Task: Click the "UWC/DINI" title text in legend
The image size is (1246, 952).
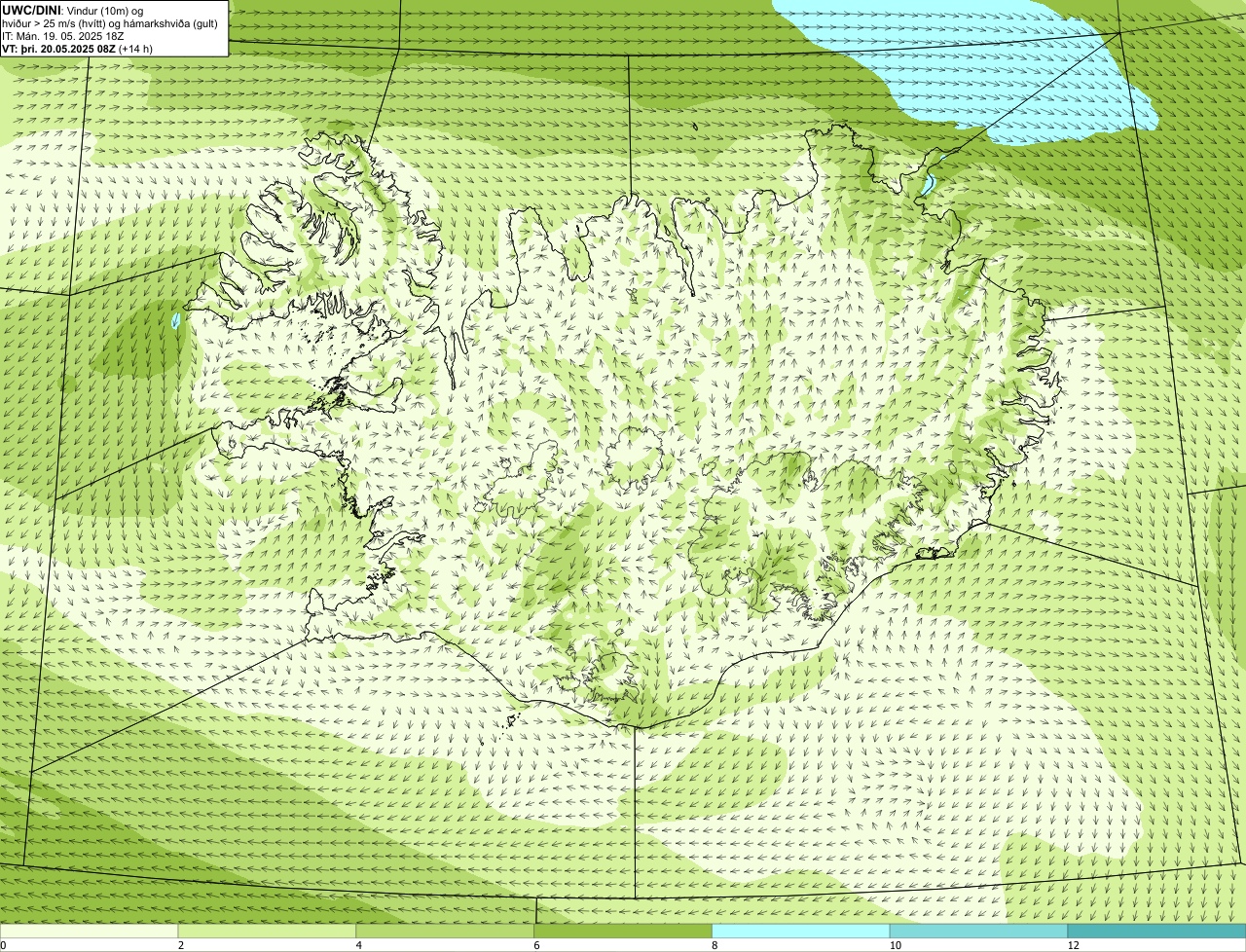Action: click(31, 10)
